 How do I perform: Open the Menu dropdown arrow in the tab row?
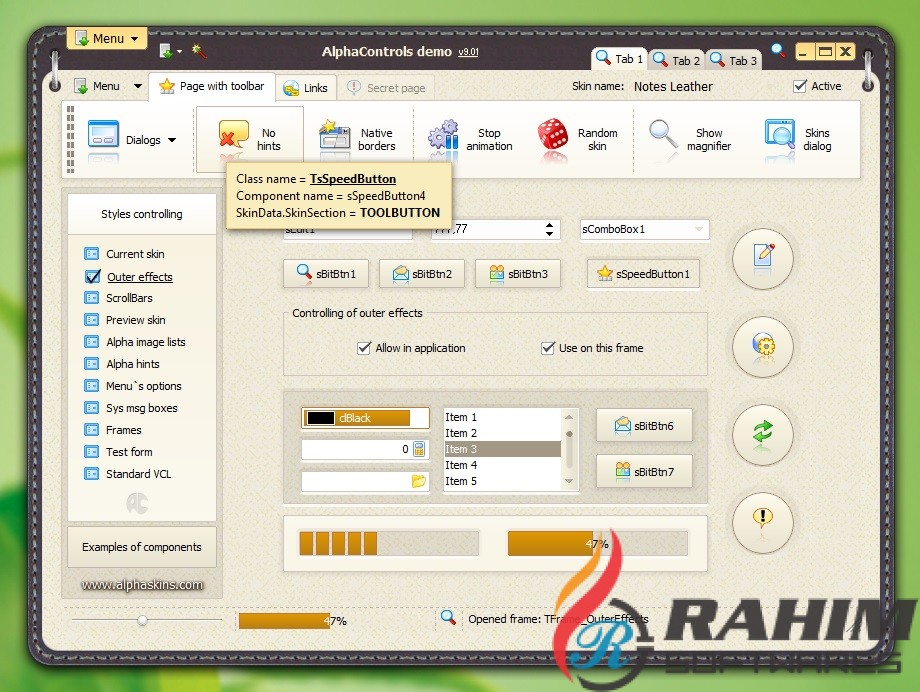click(138, 86)
